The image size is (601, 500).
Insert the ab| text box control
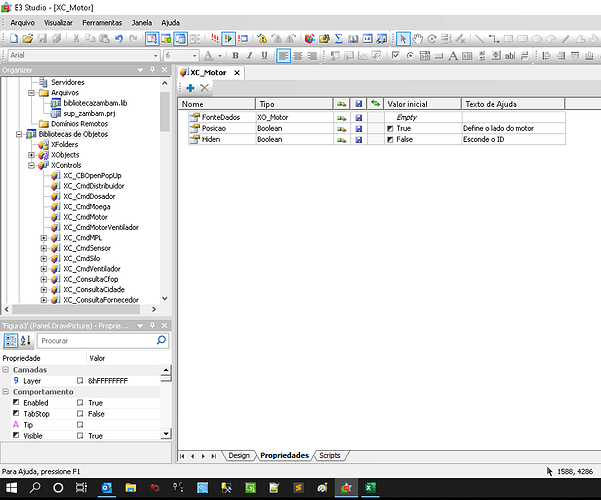click(510, 56)
